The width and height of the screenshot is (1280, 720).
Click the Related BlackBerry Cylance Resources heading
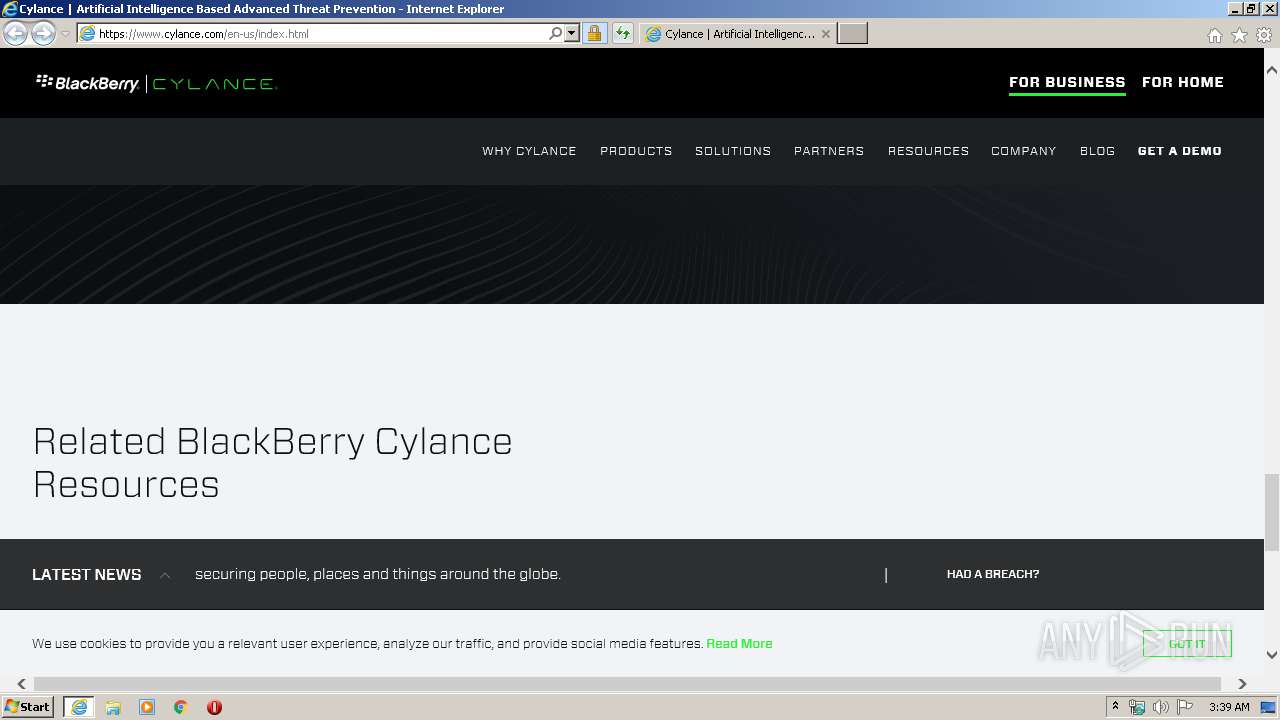[x=272, y=462]
